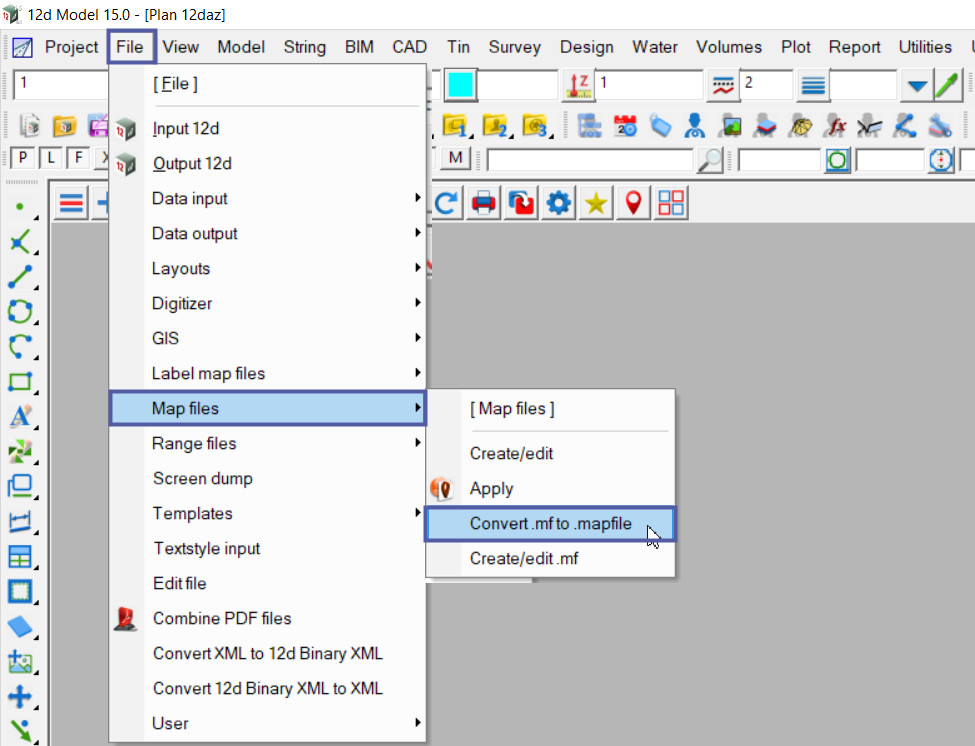This screenshot has height=746, width=975.
Task: Select the circle drawing tool in sidebar
Action: point(21,311)
